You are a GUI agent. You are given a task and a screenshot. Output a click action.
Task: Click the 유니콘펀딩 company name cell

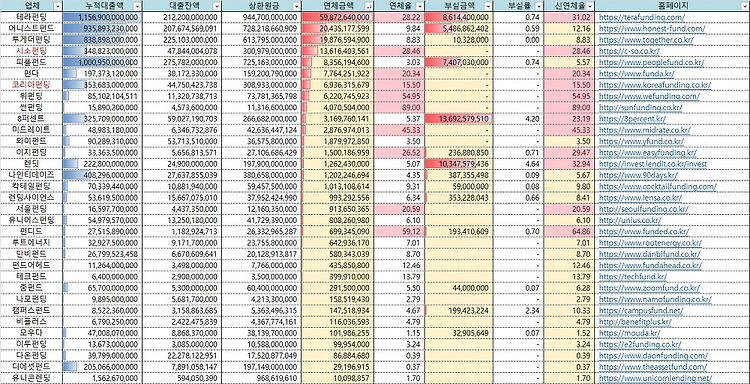coord(32,378)
